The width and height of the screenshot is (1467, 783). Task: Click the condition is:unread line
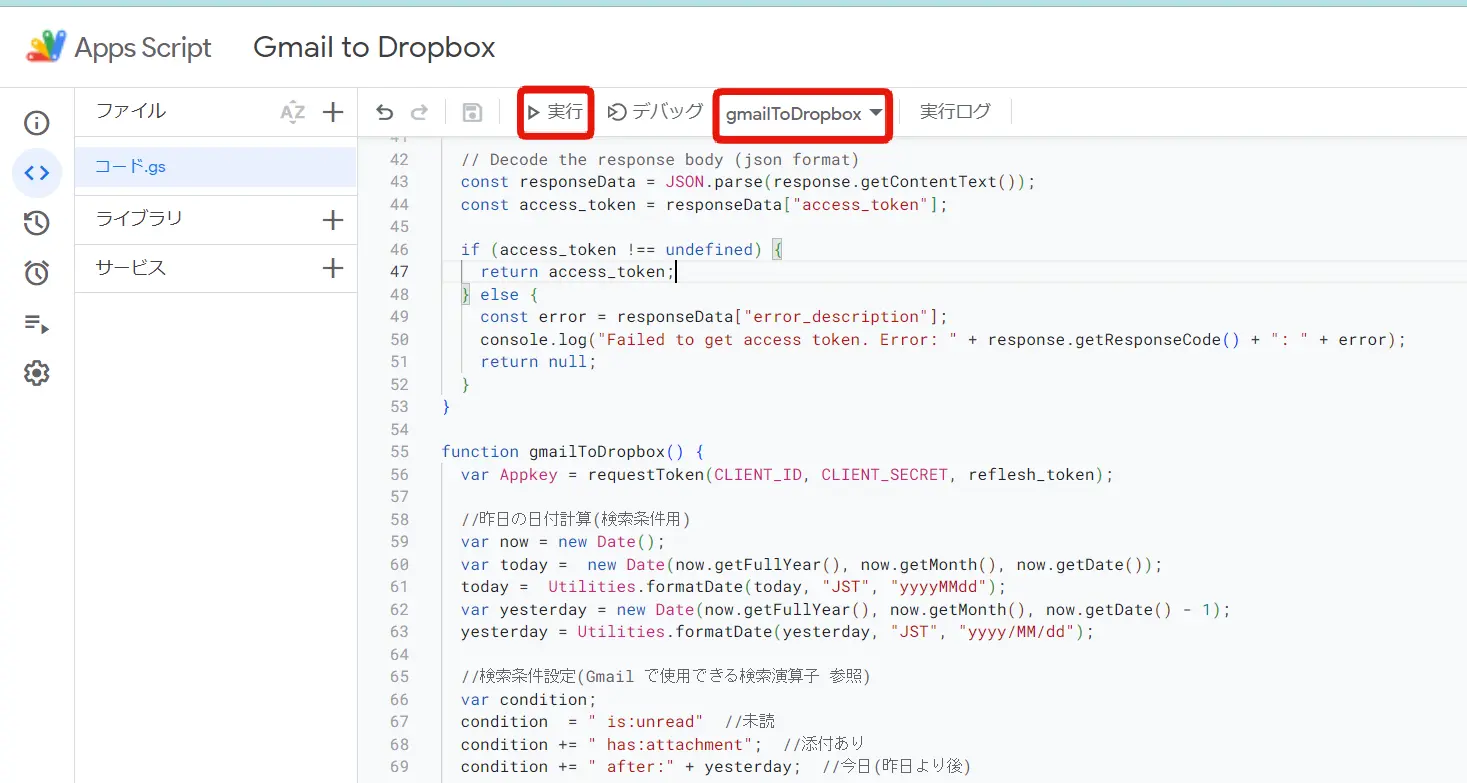[618, 722]
